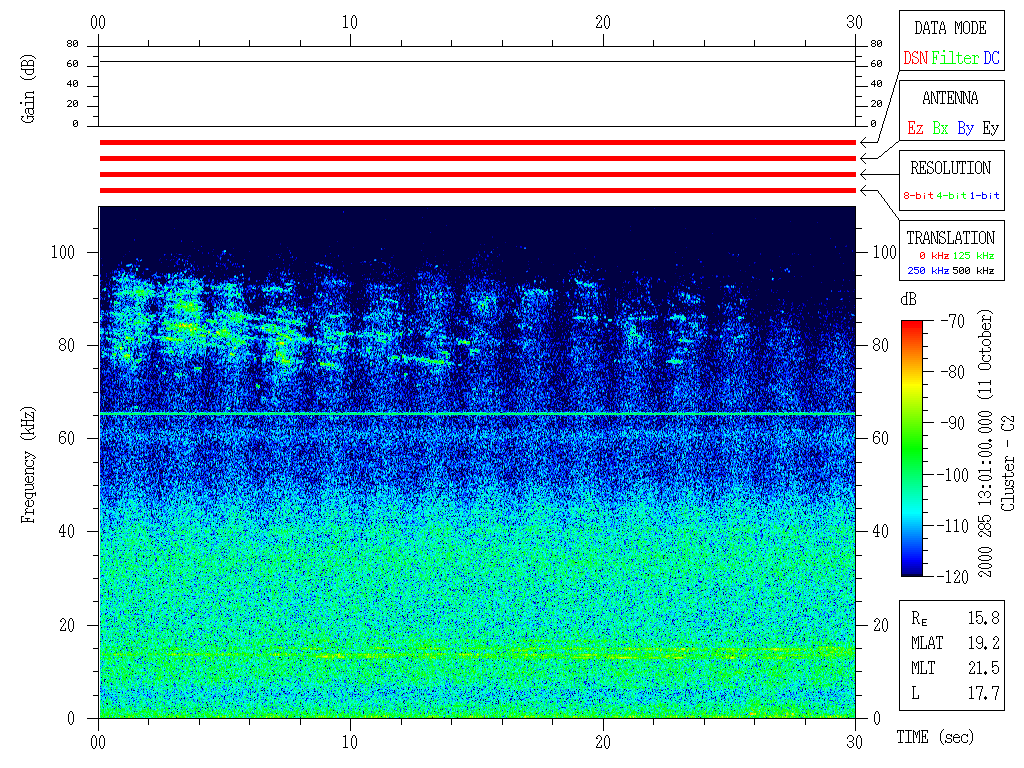The image size is (1024, 768).
Task: Select the red Ez antenna label
Action: (915, 129)
